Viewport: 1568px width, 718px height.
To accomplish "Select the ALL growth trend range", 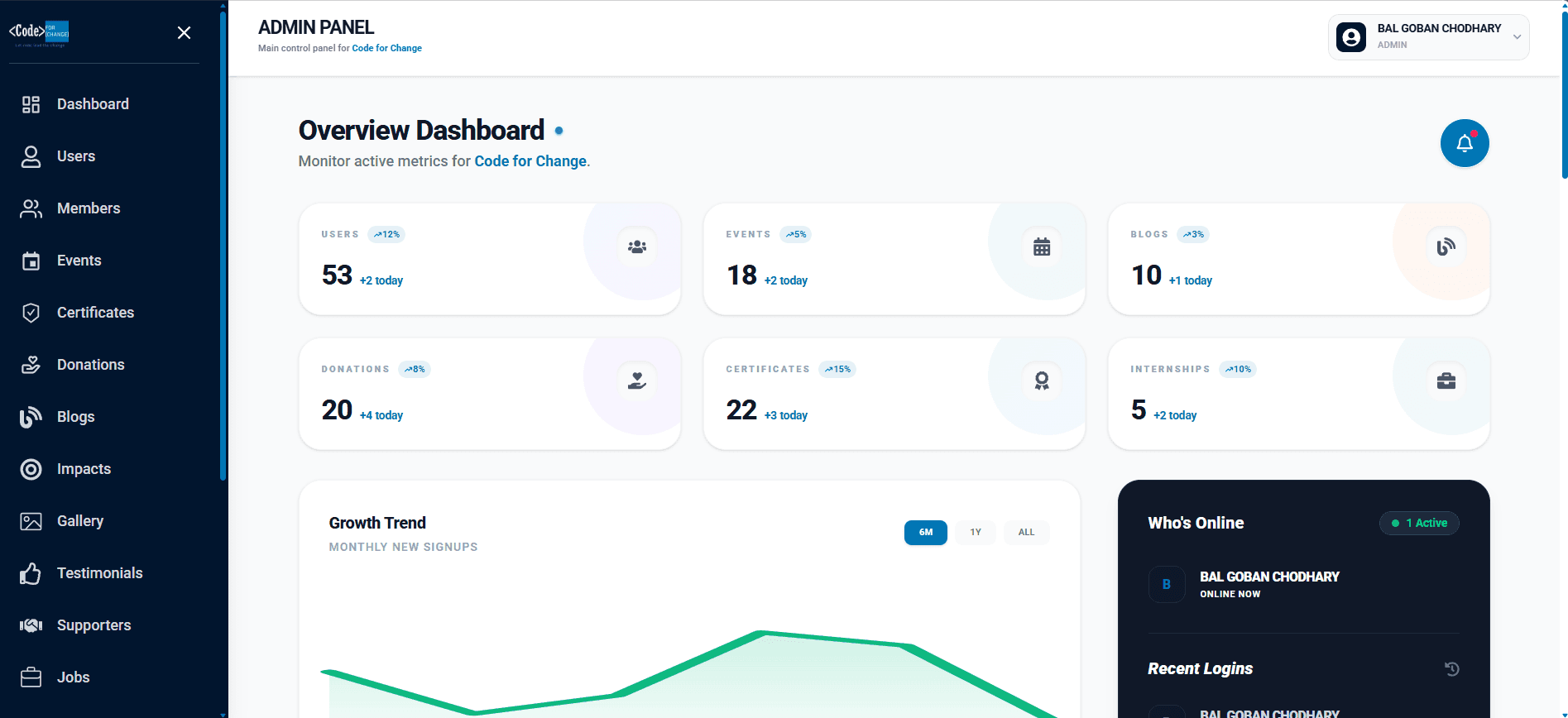I will (1026, 533).
